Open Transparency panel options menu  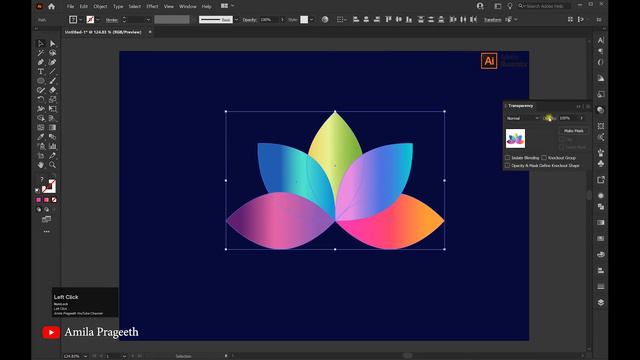tap(588, 106)
